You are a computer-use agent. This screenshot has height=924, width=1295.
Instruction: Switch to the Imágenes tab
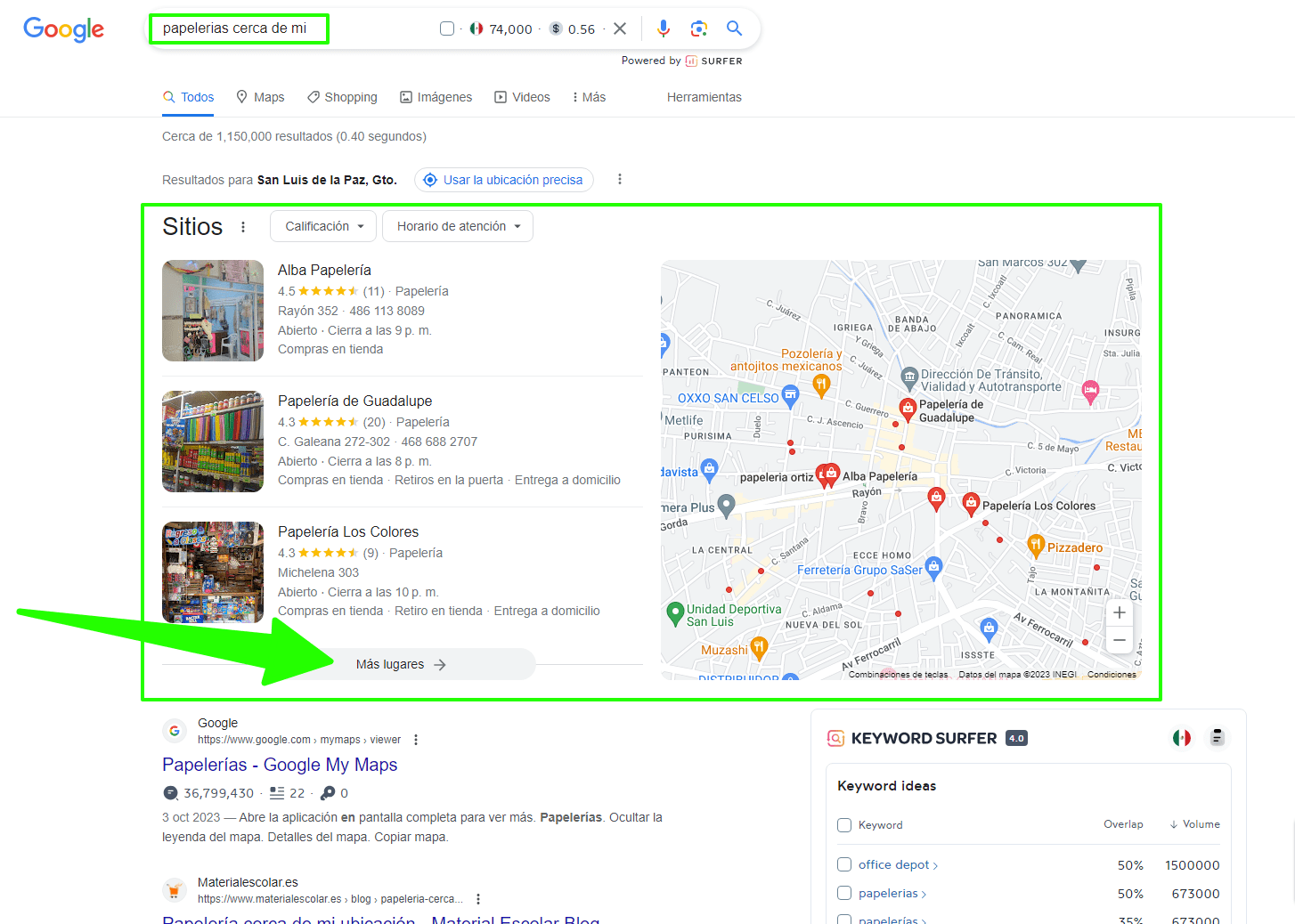pos(436,97)
